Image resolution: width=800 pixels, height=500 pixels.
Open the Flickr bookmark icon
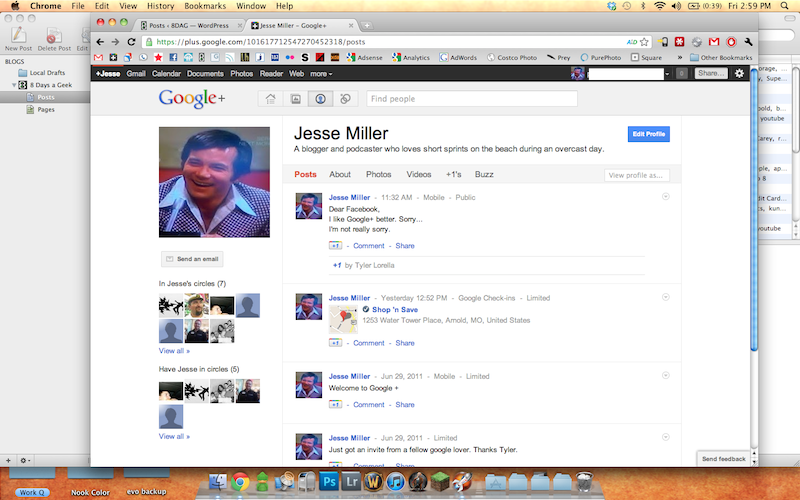[290, 58]
